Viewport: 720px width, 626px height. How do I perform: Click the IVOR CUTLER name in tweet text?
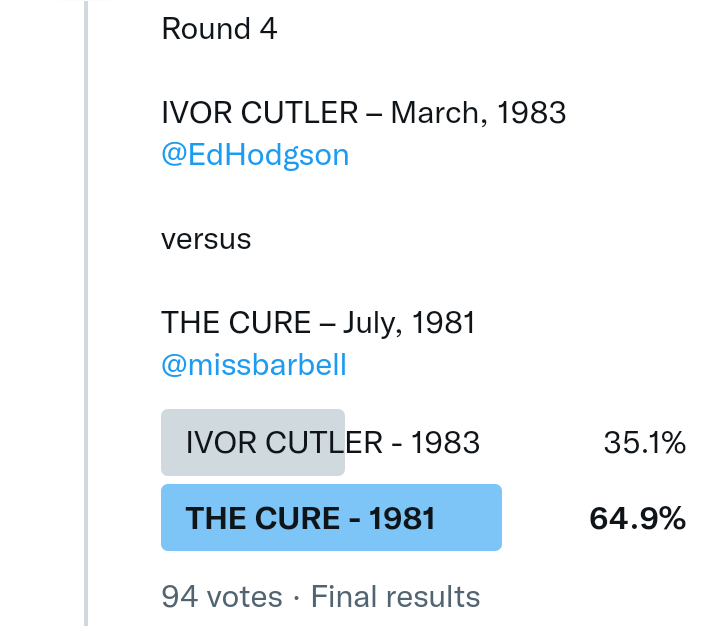click(x=258, y=113)
